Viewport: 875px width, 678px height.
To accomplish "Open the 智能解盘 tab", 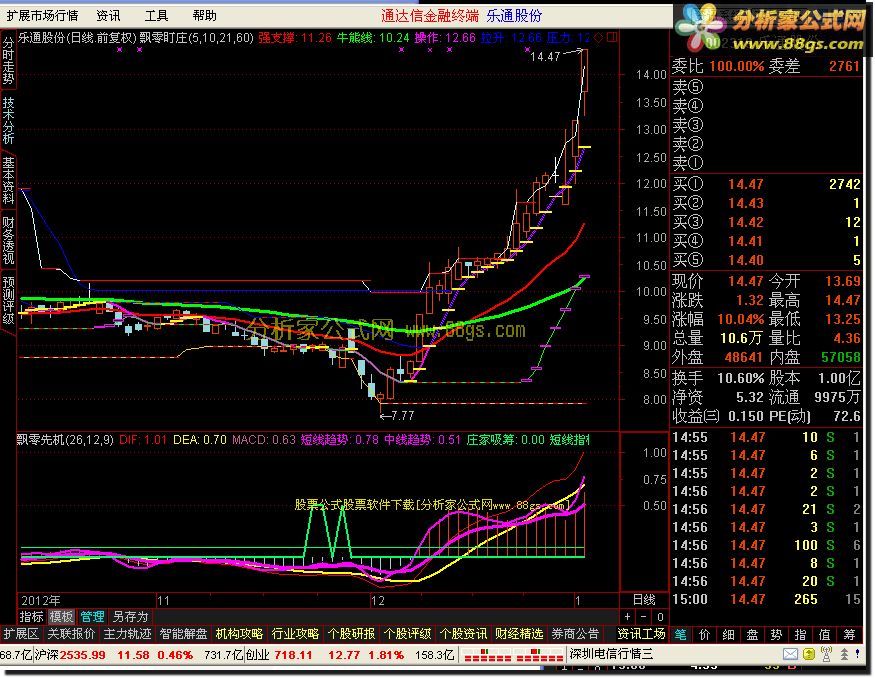I will click(x=183, y=634).
